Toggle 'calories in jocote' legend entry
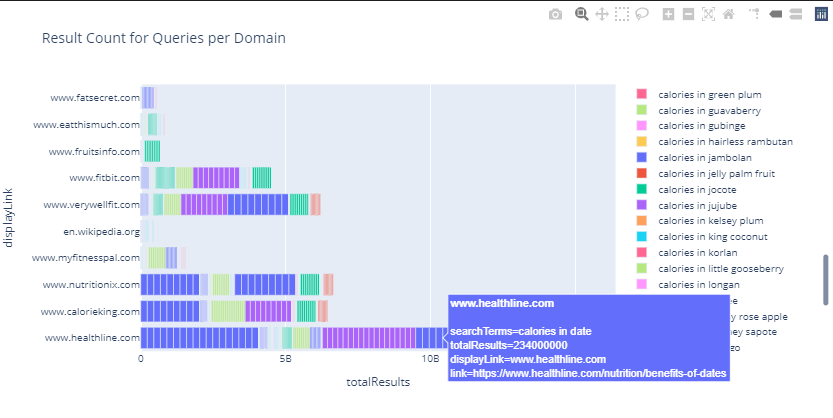Viewport: 833px width, 418px height. (x=686, y=190)
